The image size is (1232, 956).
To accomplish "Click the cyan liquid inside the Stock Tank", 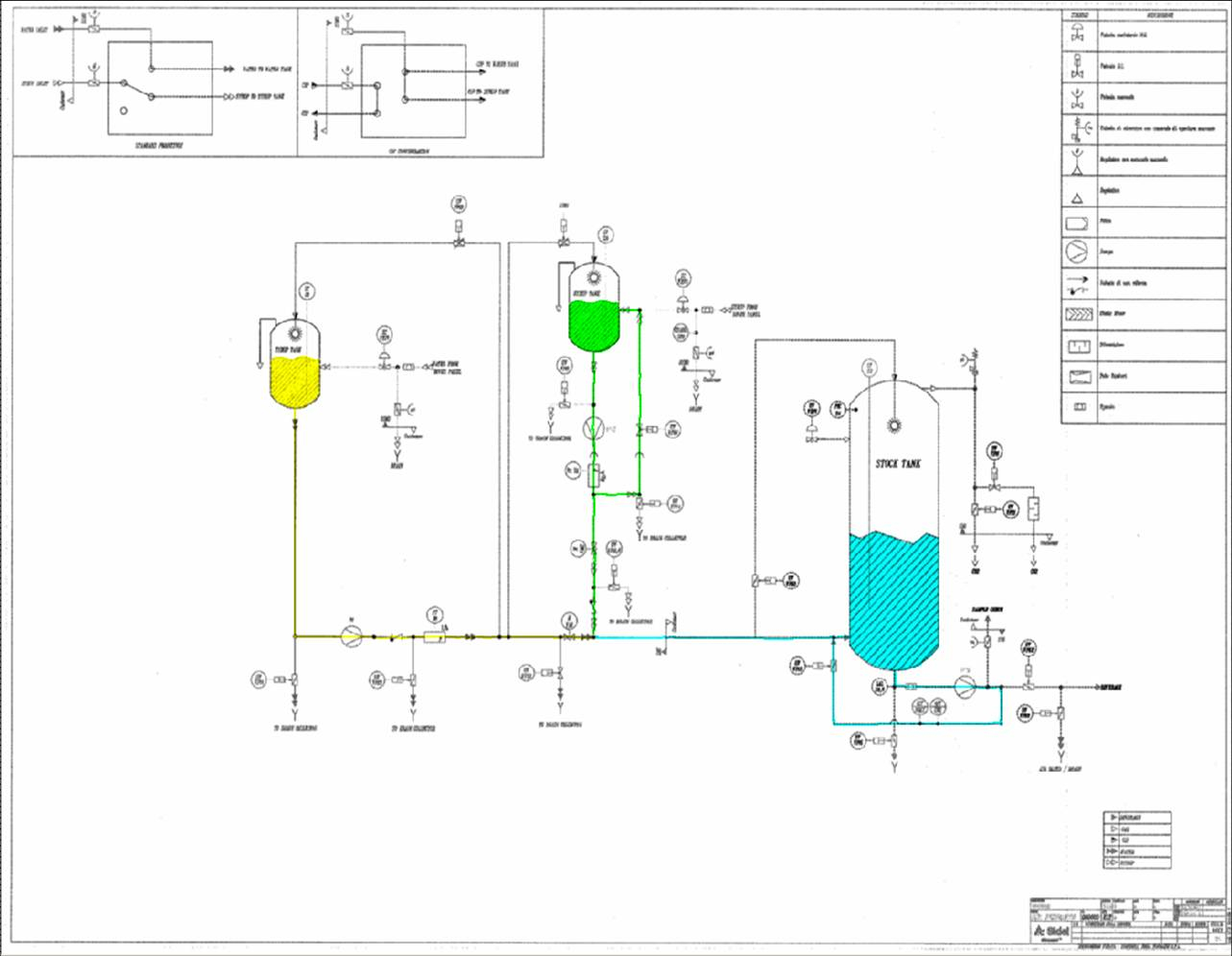I will (893, 600).
